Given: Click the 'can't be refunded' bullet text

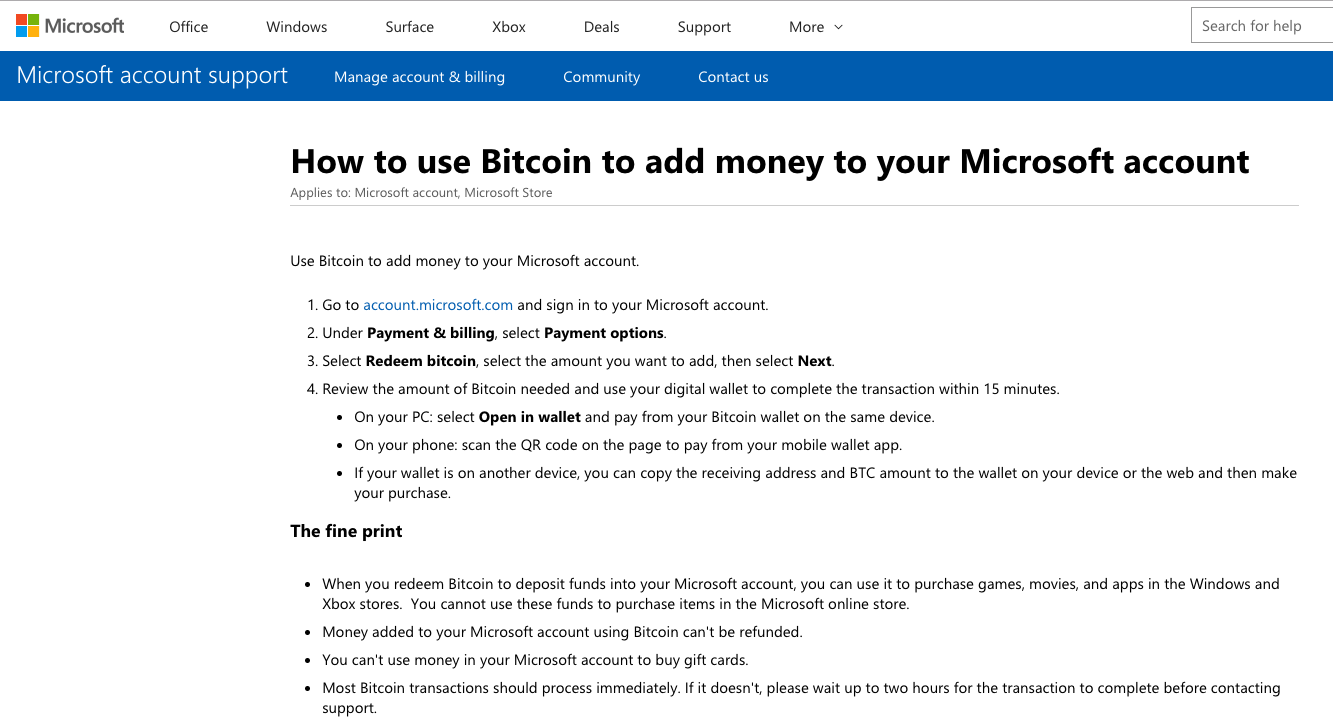Looking at the screenshot, I should point(562,632).
